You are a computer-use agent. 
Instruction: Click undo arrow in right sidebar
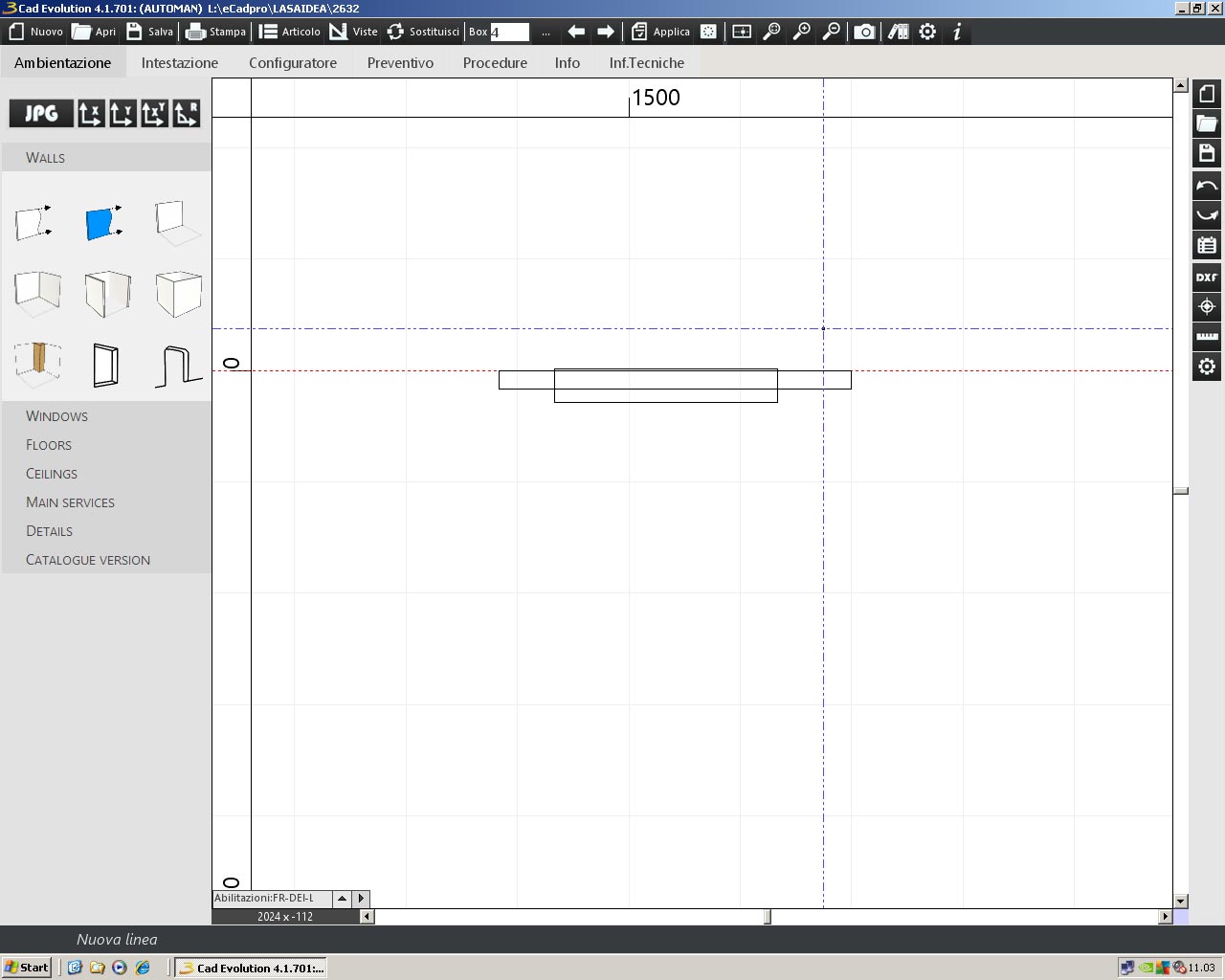click(1207, 185)
